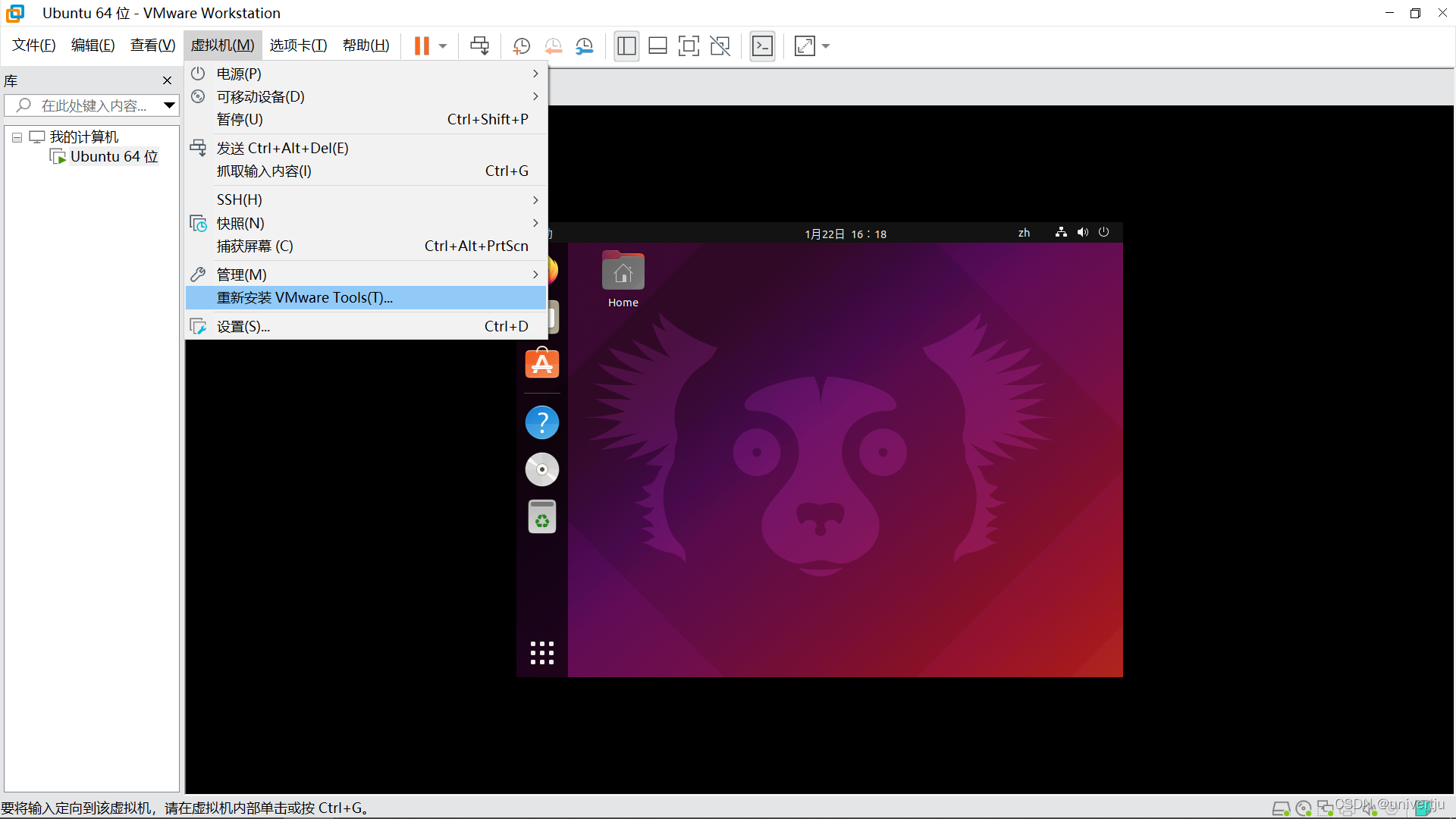Toggle the thumbnail bar view icon

point(657,46)
